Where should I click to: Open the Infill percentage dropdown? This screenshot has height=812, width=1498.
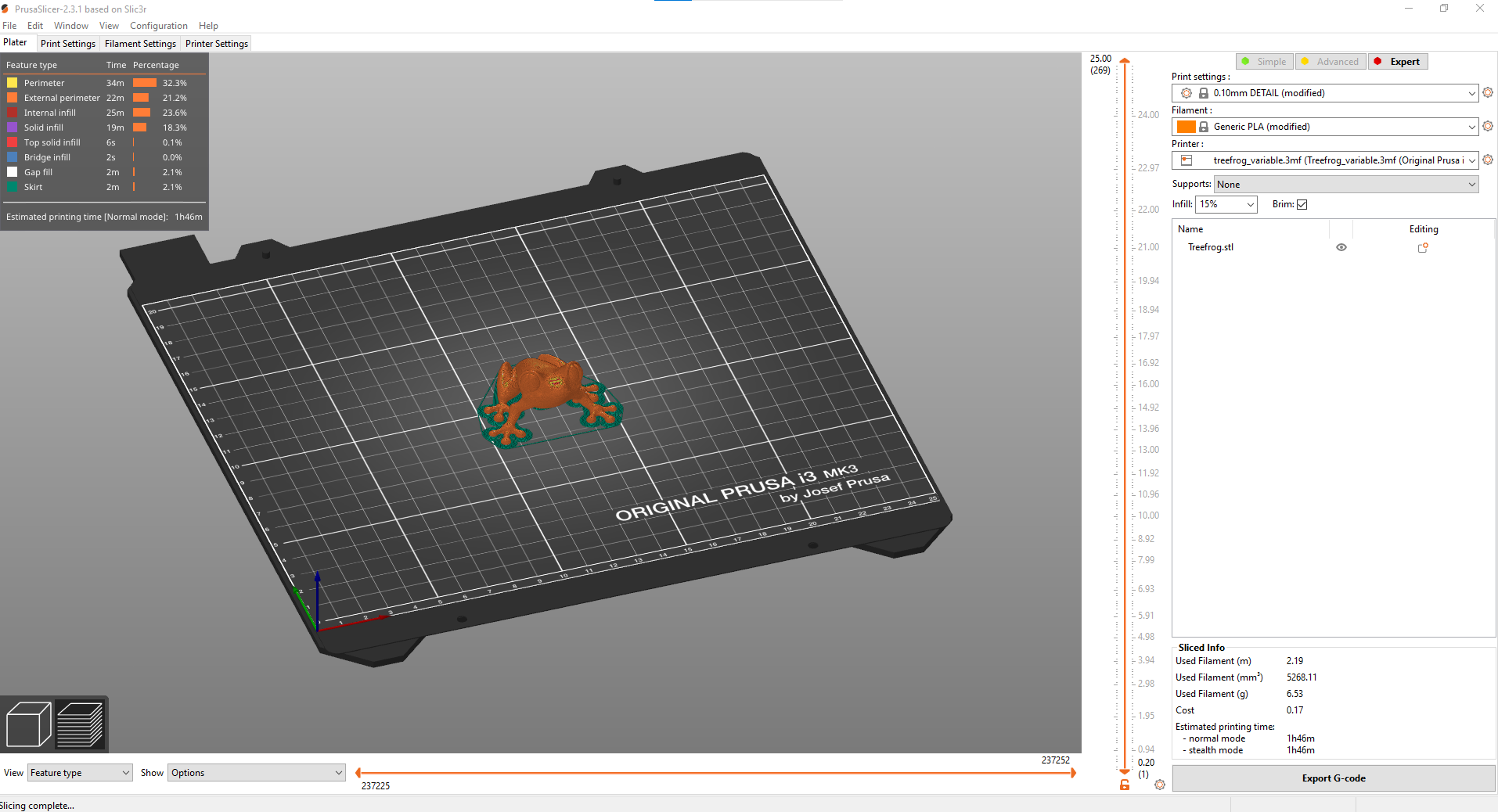[1226, 204]
